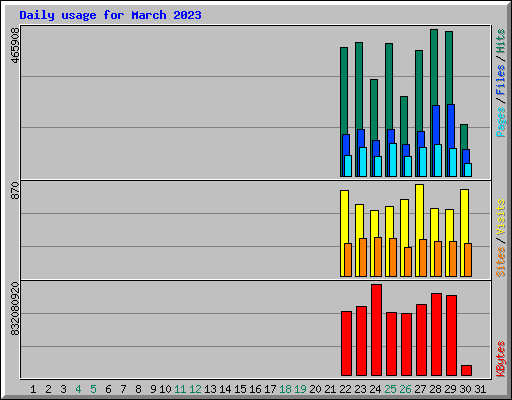Click the orange Sites bar for day 26
Image resolution: width=512 pixels, height=400 pixels.
coord(408,262)
